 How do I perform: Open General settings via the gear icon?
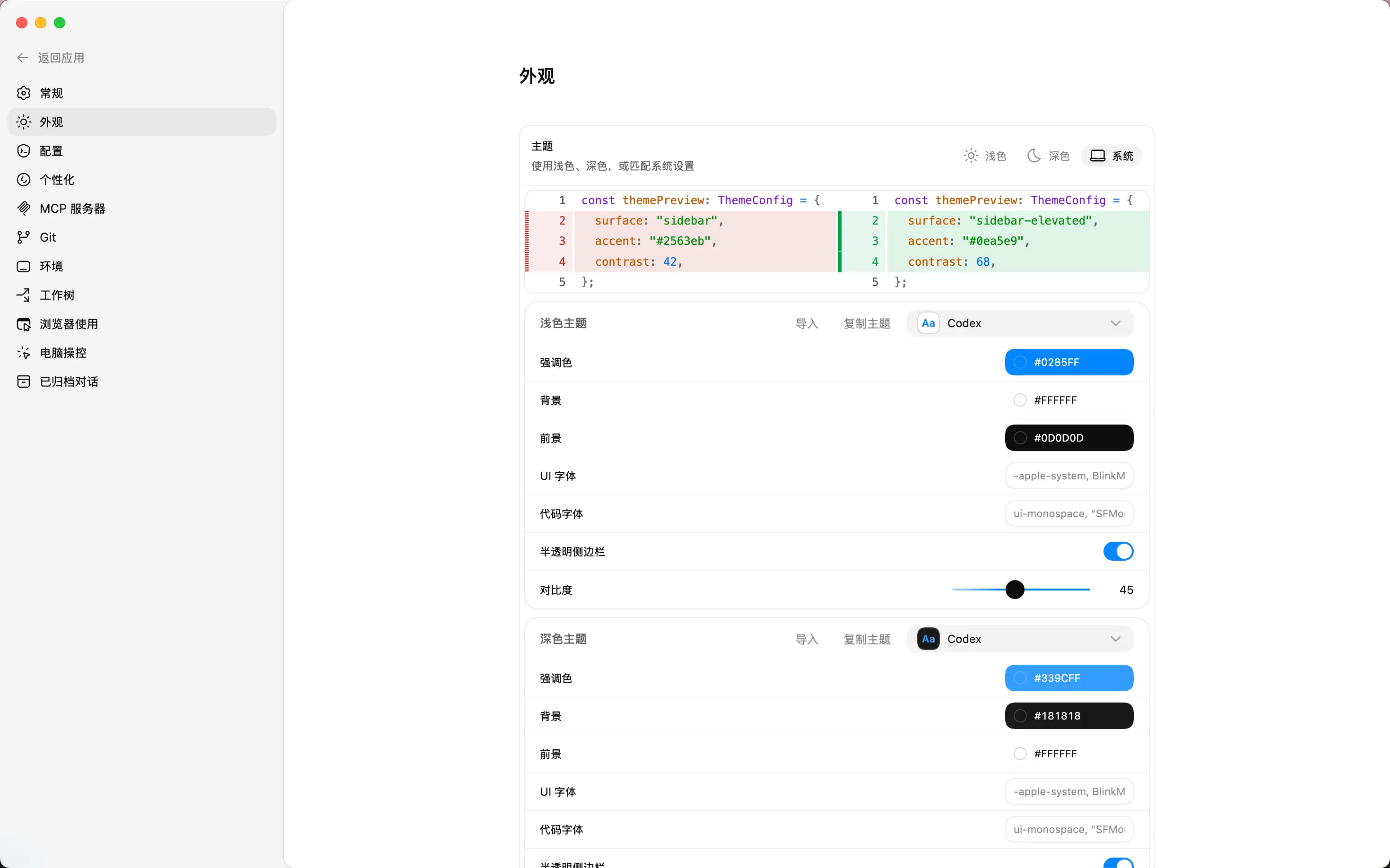[x=24, y=93]
